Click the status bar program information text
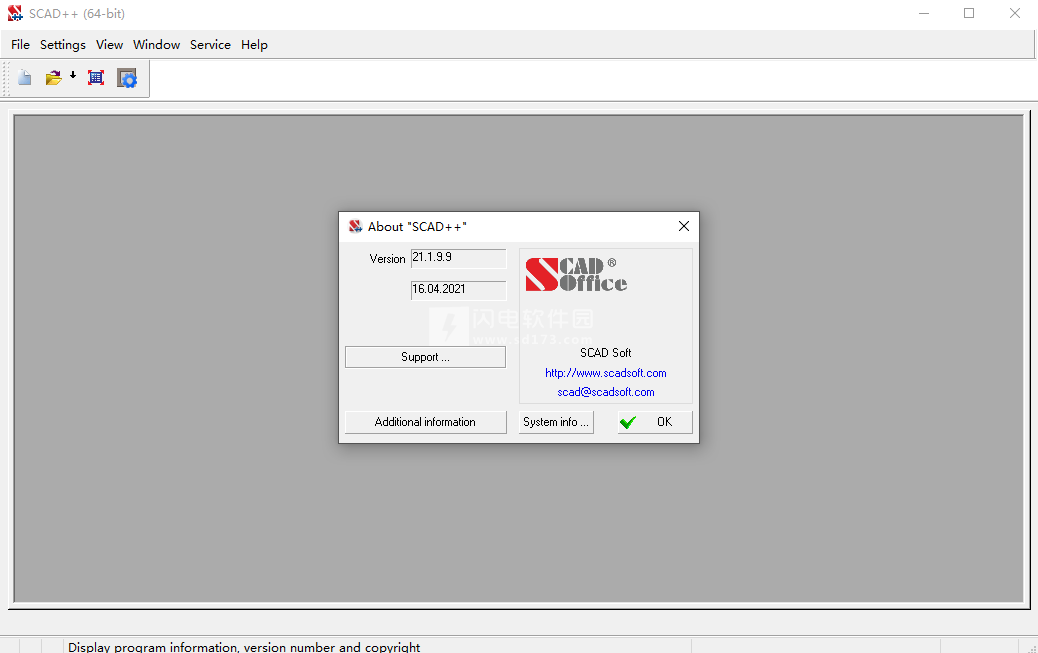 [244, 647]
